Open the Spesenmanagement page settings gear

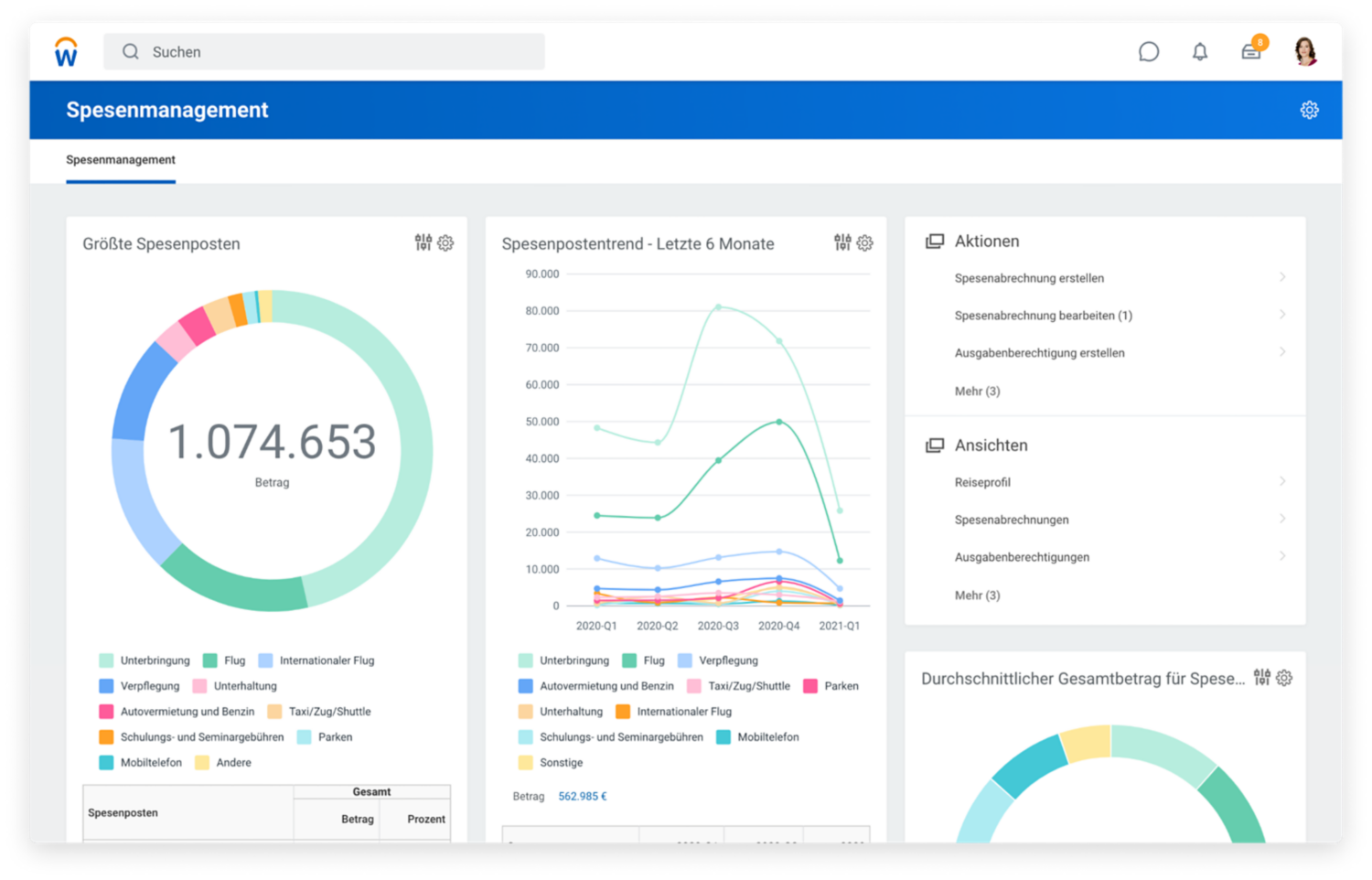point(1310,110)
